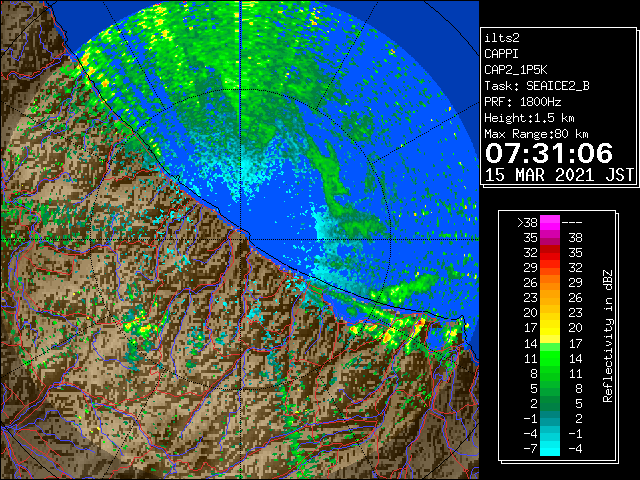Click the '-7' legend value on left column
The width and height of the screenshot is (640, 480).
point(531,449)
